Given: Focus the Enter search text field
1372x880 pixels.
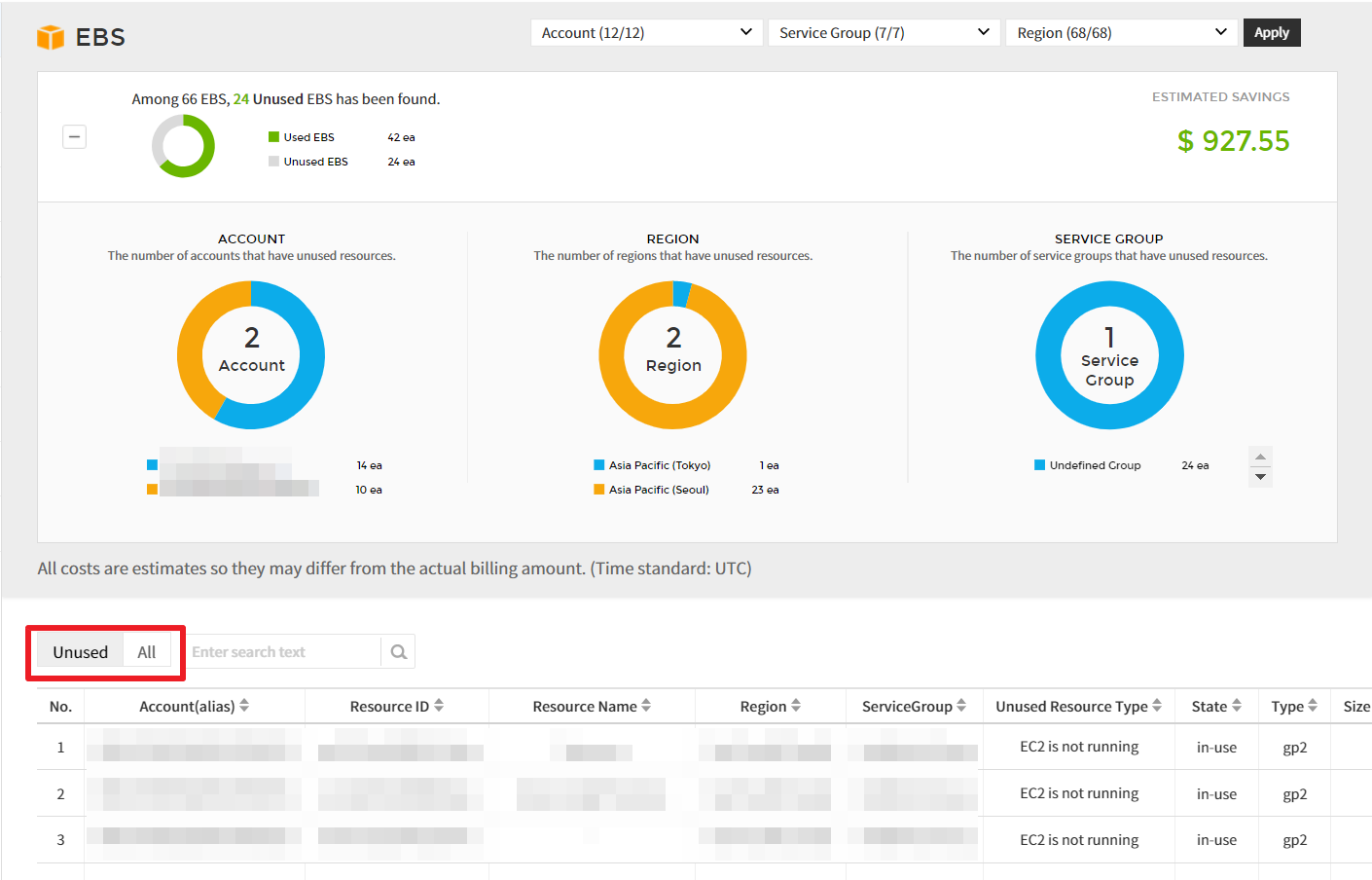Looking at the screenshot, I should coord(282,652).
